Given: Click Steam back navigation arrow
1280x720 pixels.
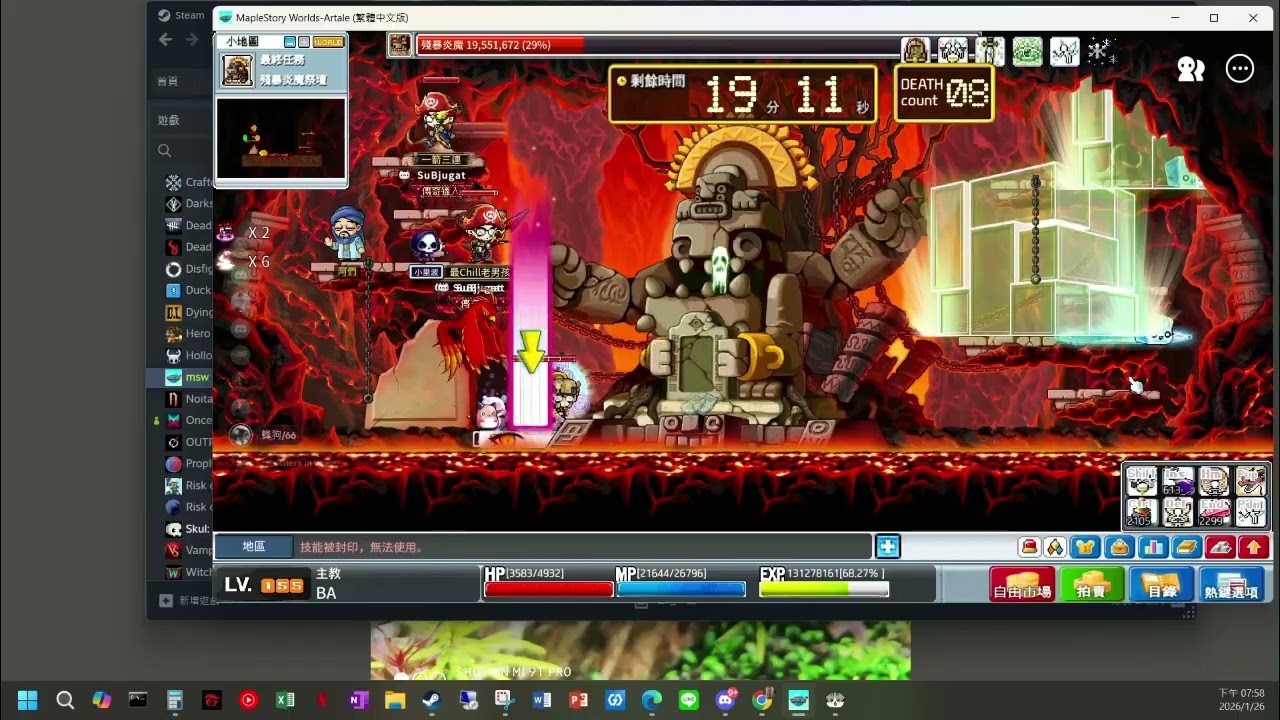Looking at the screenshot, I should tap(165, 40).
